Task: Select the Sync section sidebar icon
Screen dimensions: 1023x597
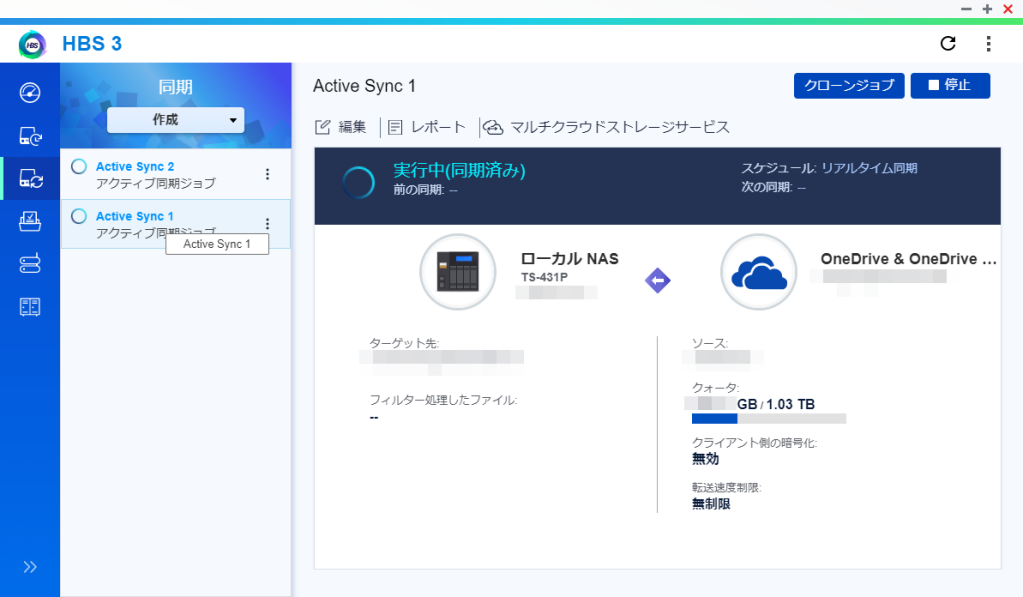Action: tap(30, 178)
